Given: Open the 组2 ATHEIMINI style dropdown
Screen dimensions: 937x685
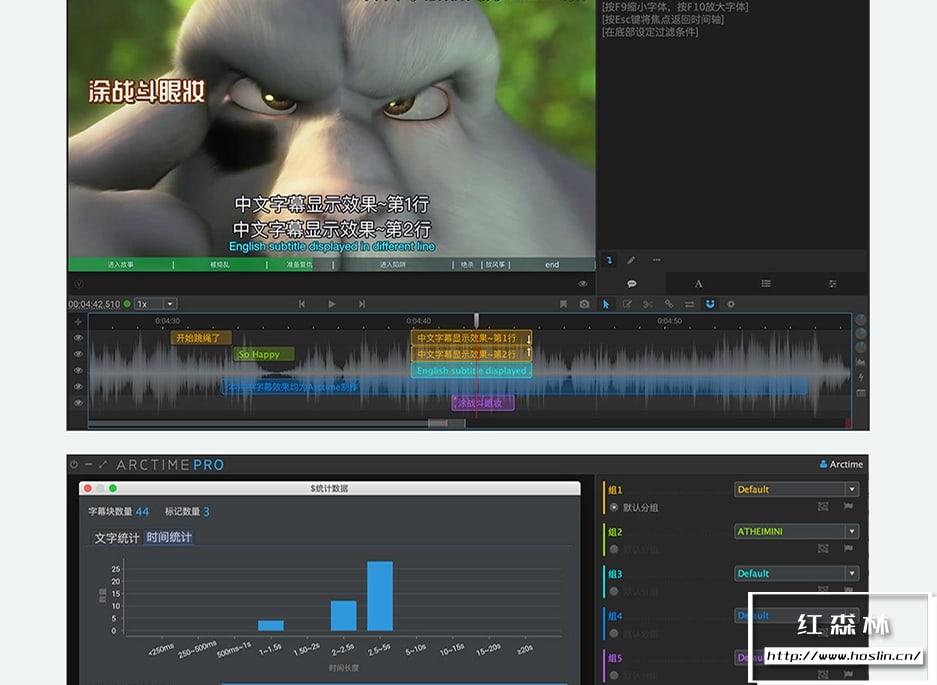Looking at the screenshot, I should (x=797, y=531).
